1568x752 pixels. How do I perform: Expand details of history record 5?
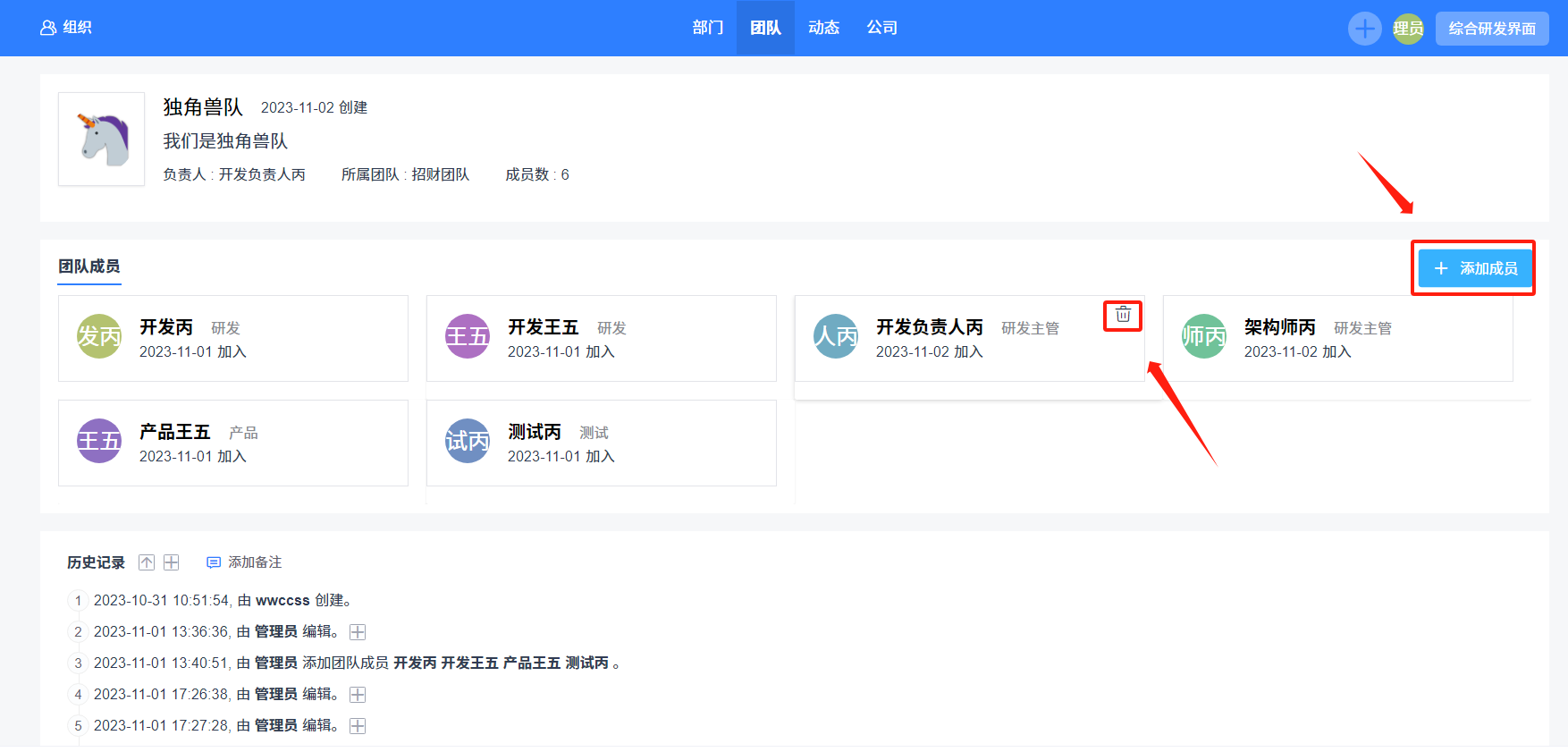pyautogui.click(x=358, y=726)
